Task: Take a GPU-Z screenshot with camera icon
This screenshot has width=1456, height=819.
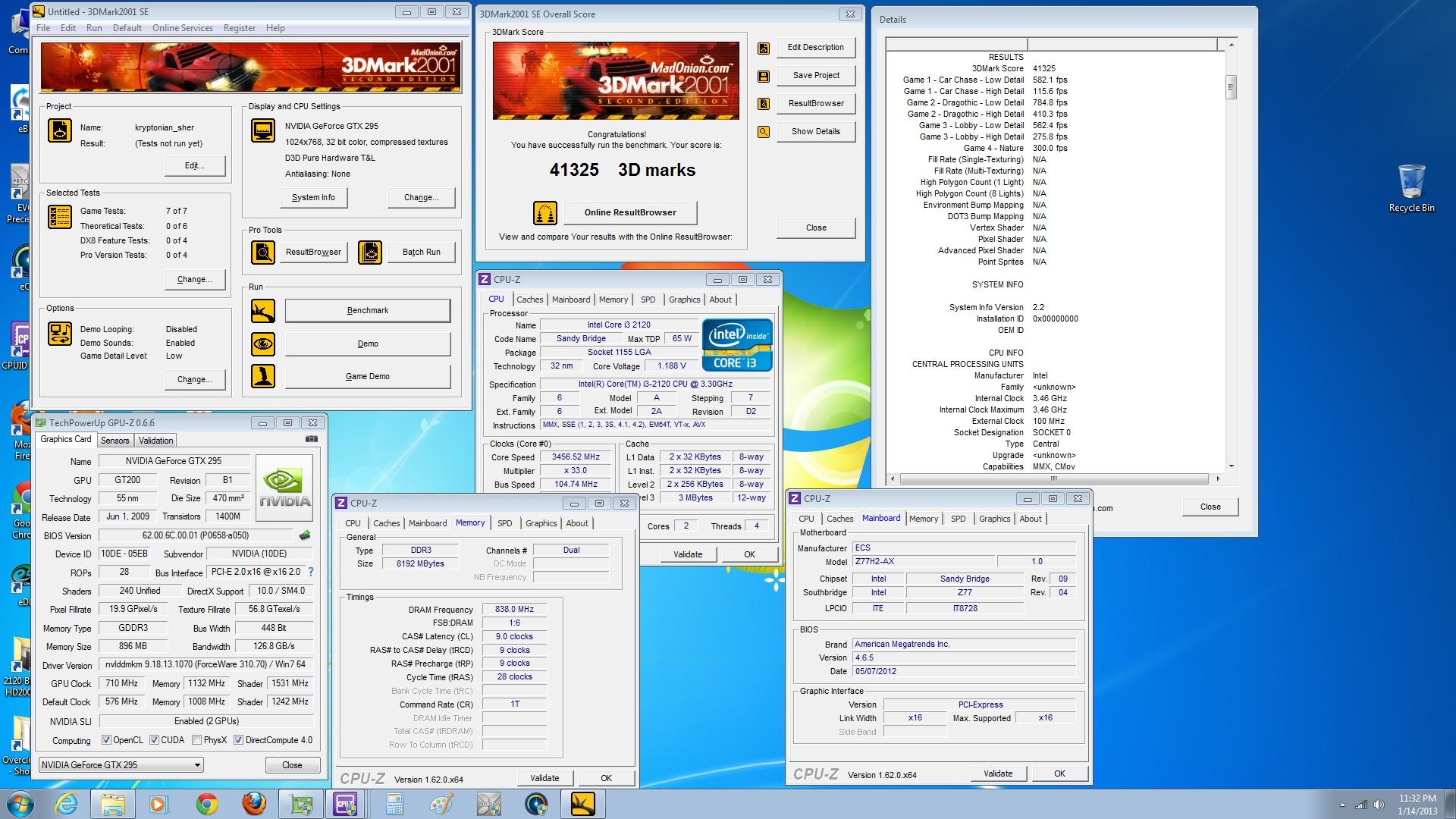Action: click(x=312, y=439)
